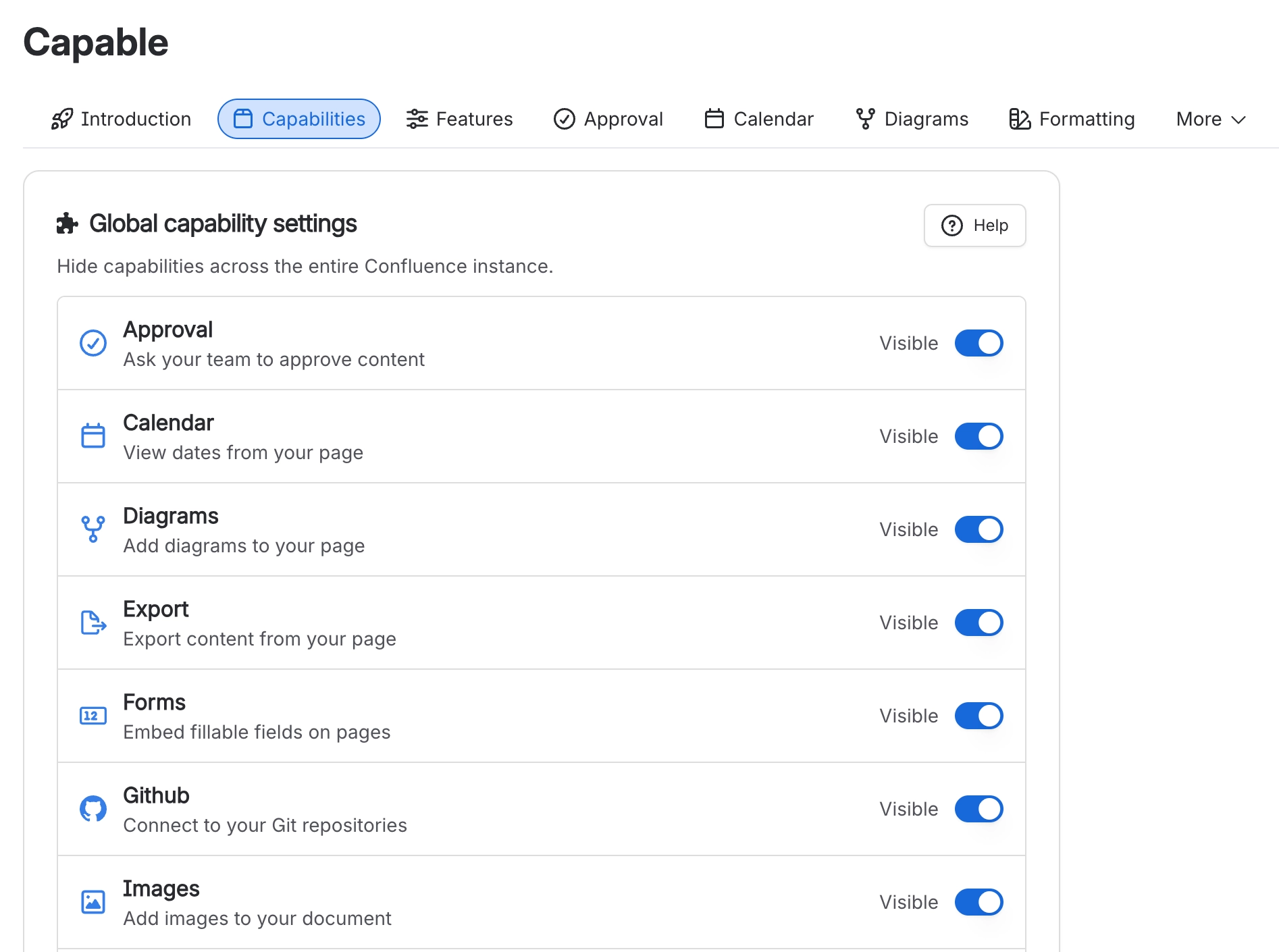This screenshot has width=1279, height=952.
Task: Switch to the Features tab
Action: pos(460,119)
